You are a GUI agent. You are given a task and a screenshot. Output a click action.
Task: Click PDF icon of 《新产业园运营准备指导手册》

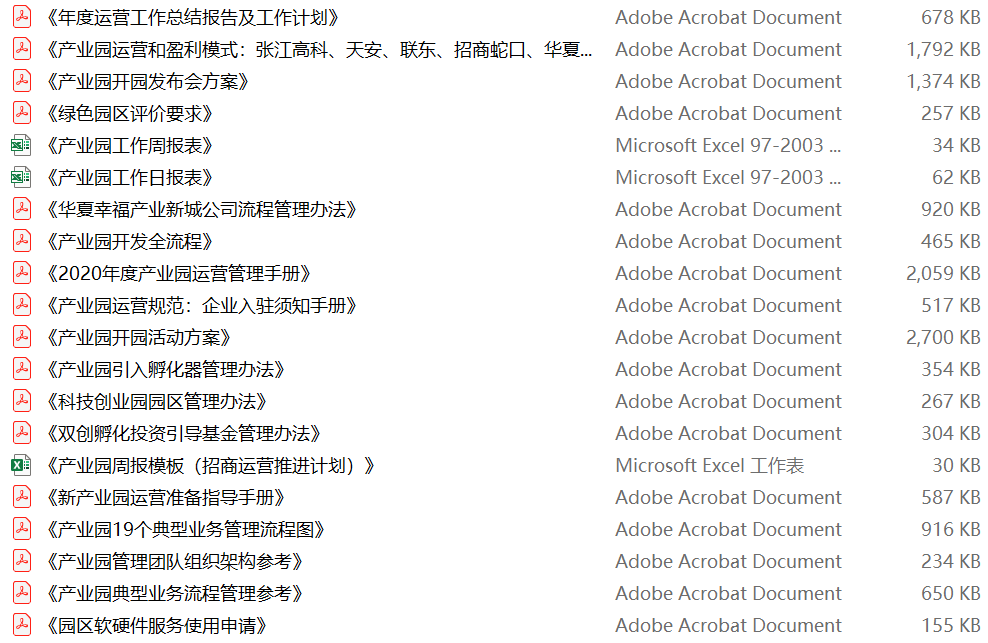click(x=22, y=497)
